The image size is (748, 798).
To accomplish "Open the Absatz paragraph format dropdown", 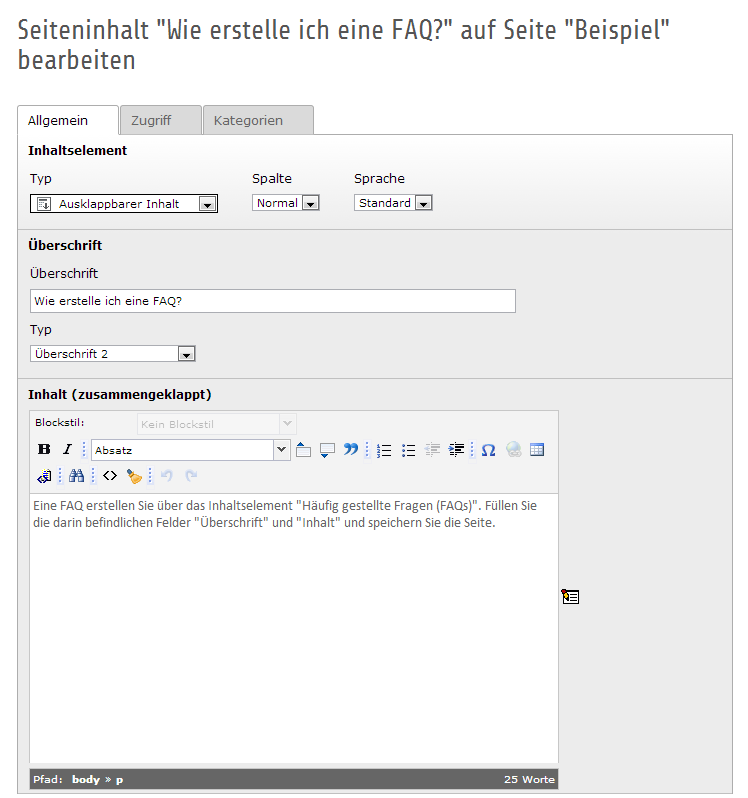I will coord(190,451).
